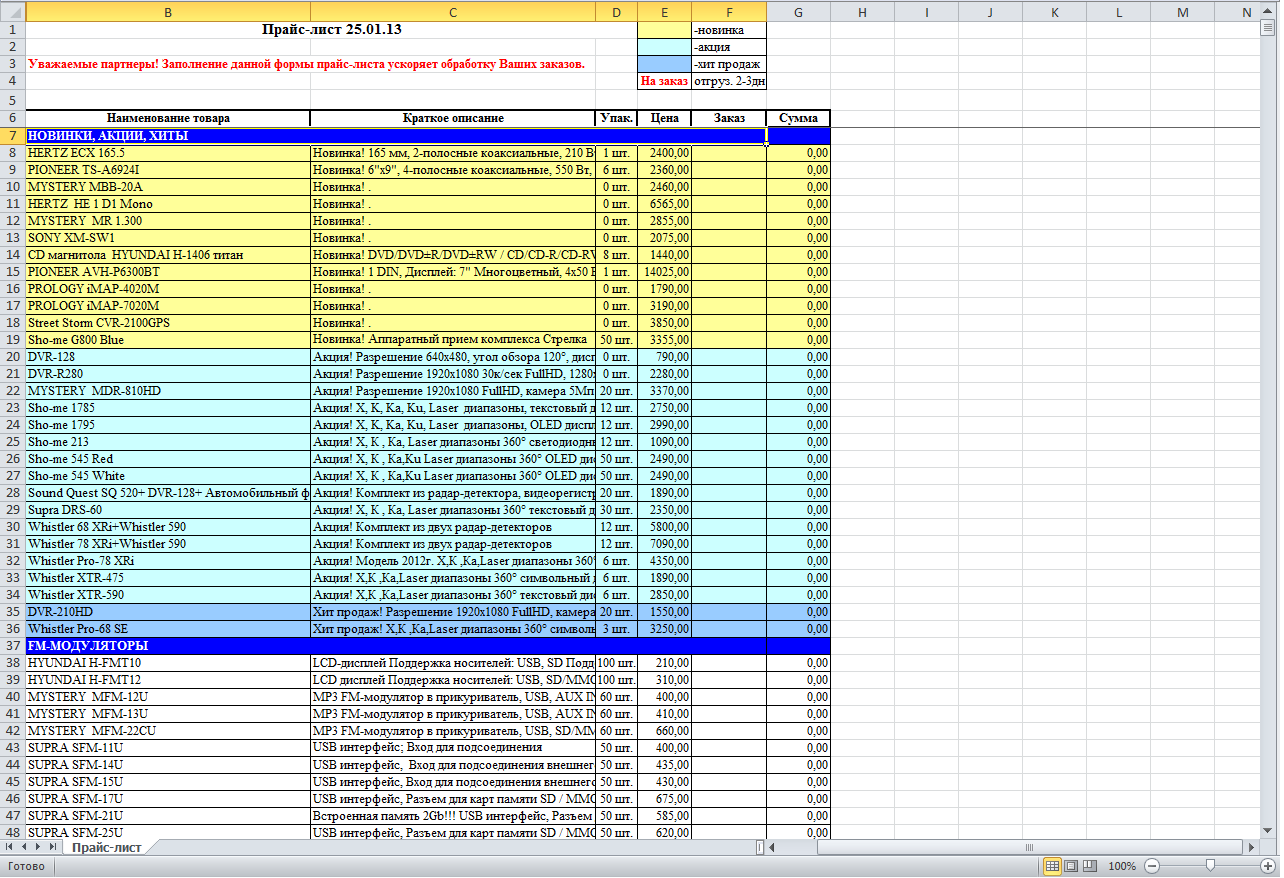Select column H header
Image resolution: width=1284 pixels, height=878 pixels.
pos(862,12)
